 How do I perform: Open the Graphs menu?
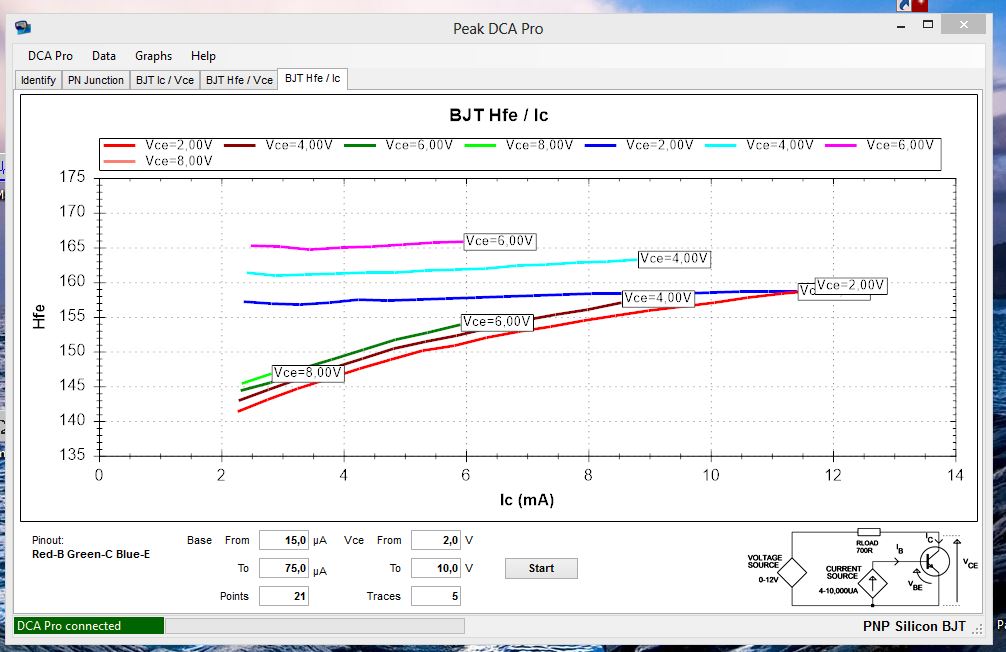click(x=153, y=56)
